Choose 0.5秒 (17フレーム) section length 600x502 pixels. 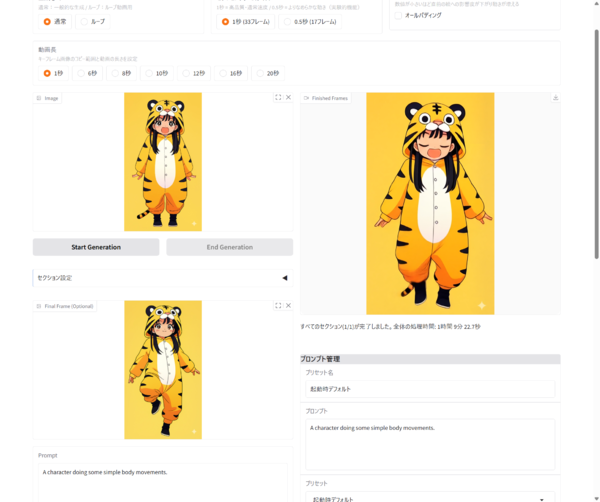pyautogui.click(x=310, y=22)
